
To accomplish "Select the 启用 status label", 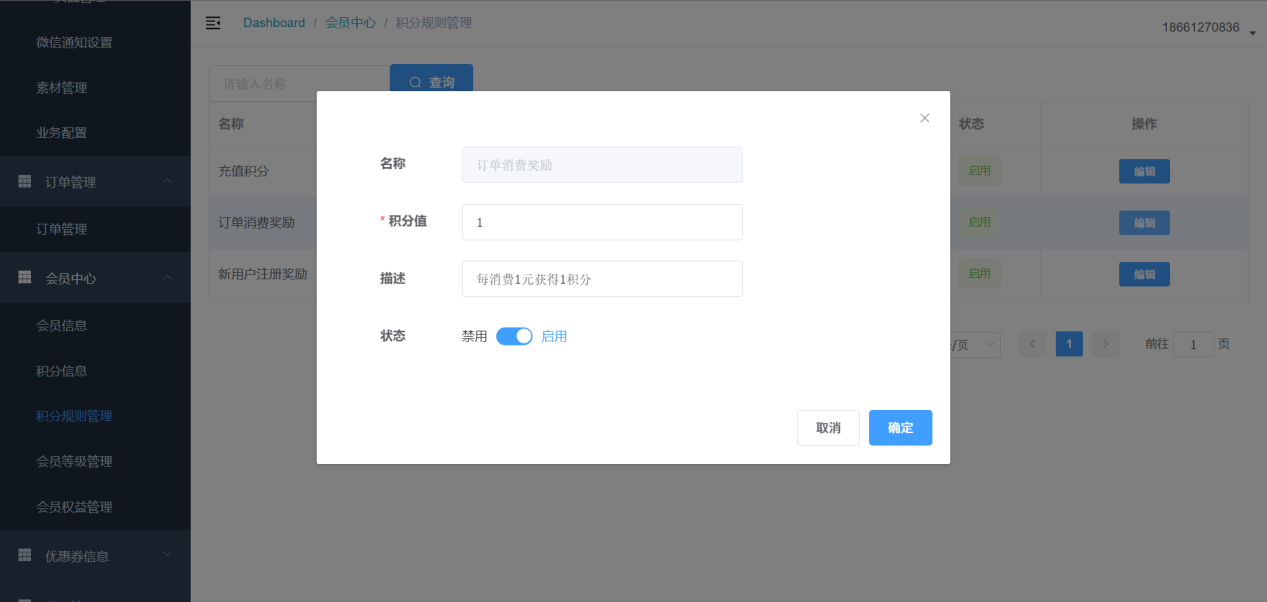I will tap(554, 336).
